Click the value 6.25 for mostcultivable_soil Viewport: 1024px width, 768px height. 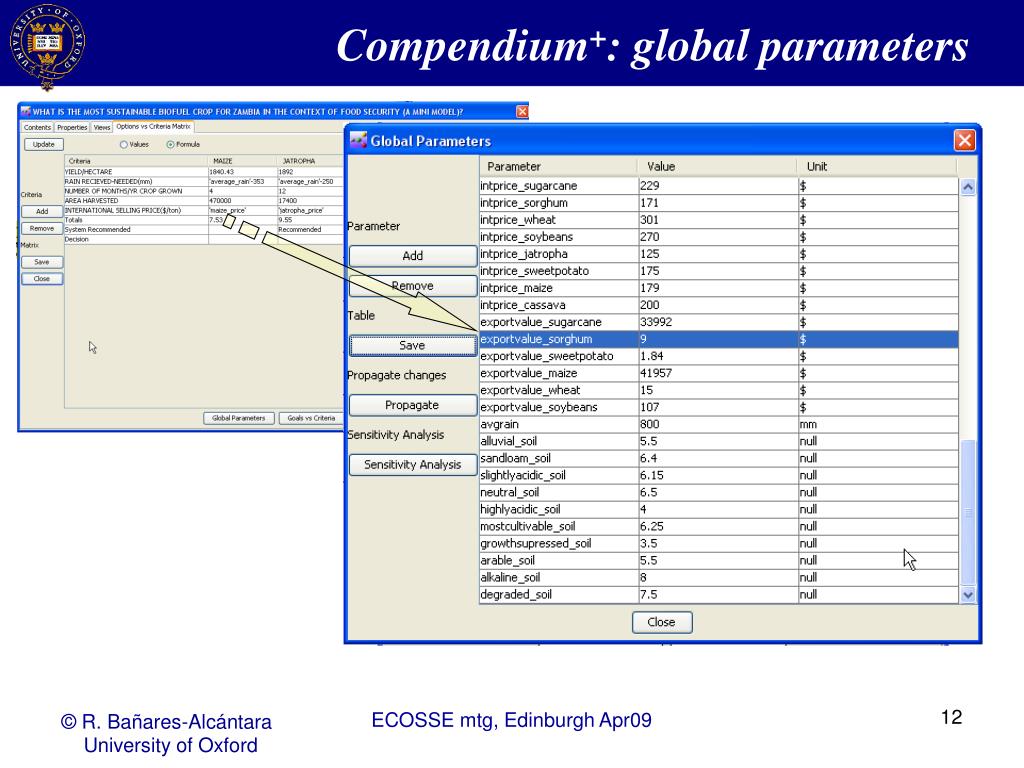pyautogui.click(x=718, y=526)
